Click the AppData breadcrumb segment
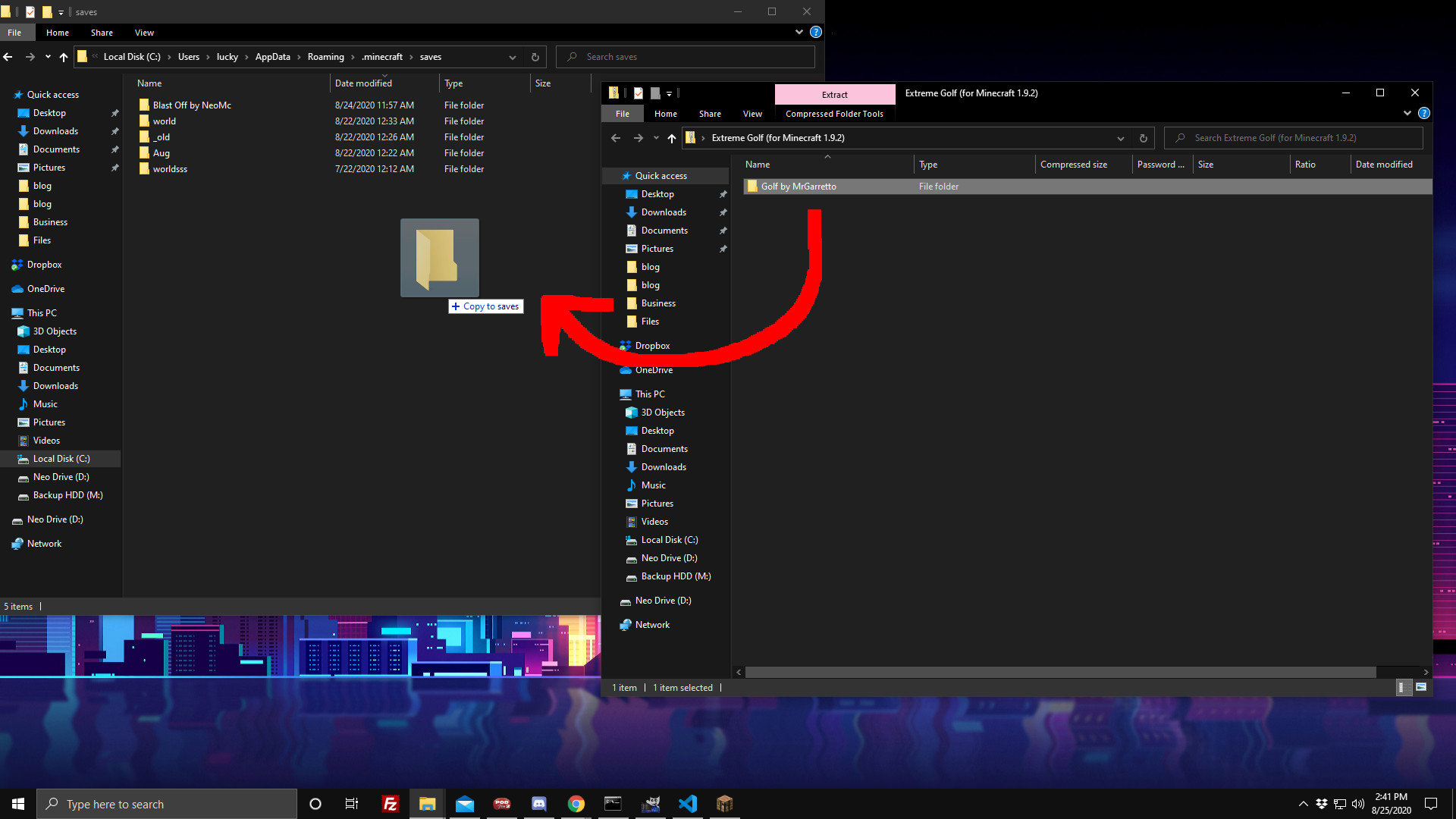1456x819 pixels. tap(273, 57)
